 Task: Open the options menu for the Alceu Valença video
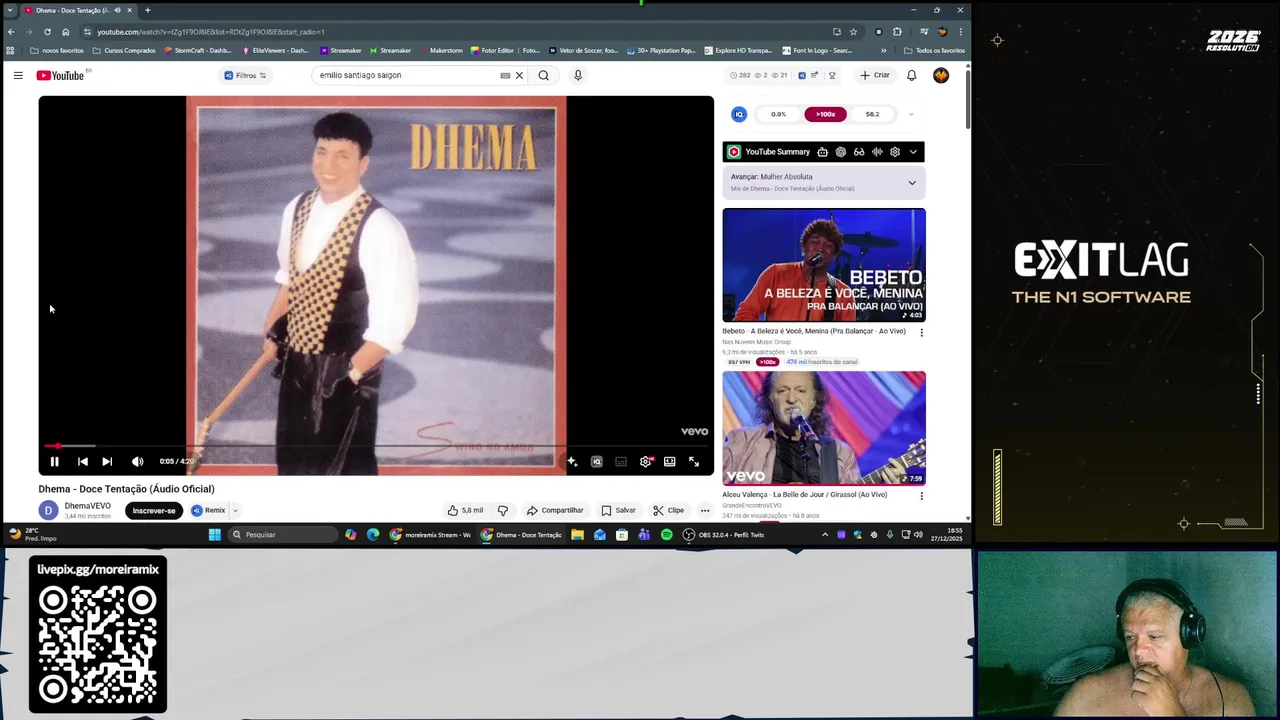(921, 495)
